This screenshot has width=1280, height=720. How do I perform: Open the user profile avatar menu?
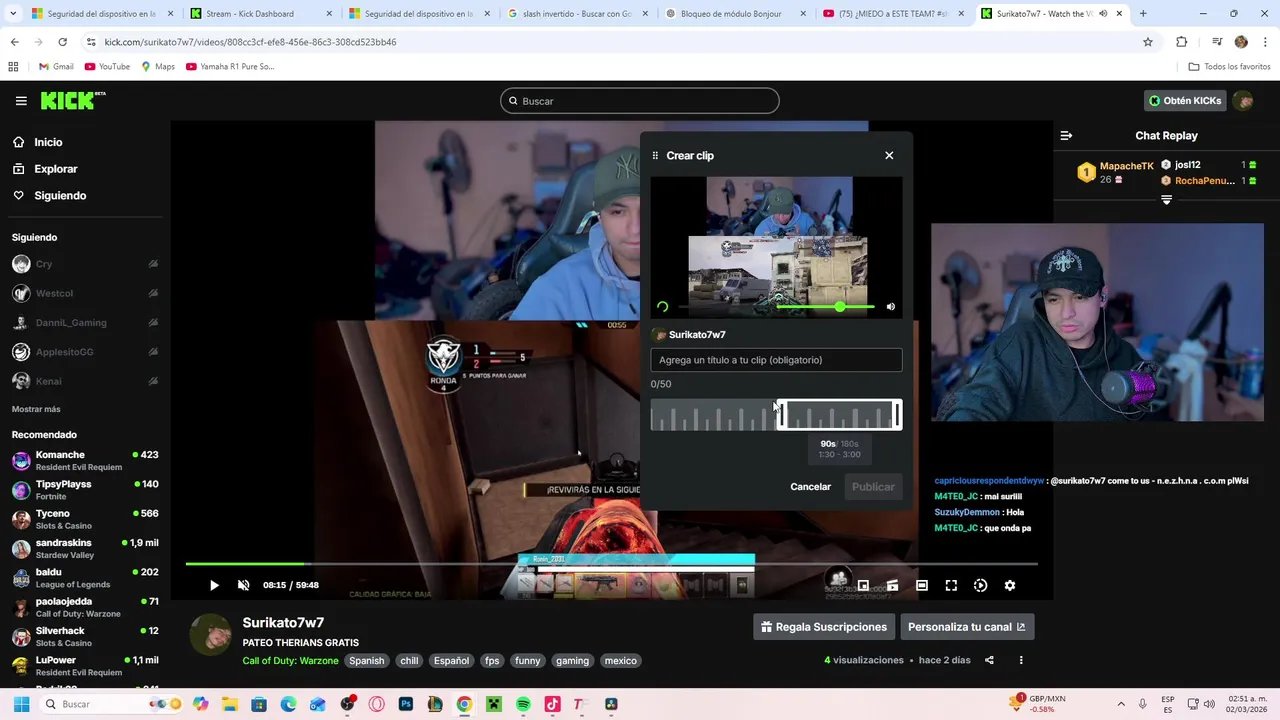[x=1243, y=101]
